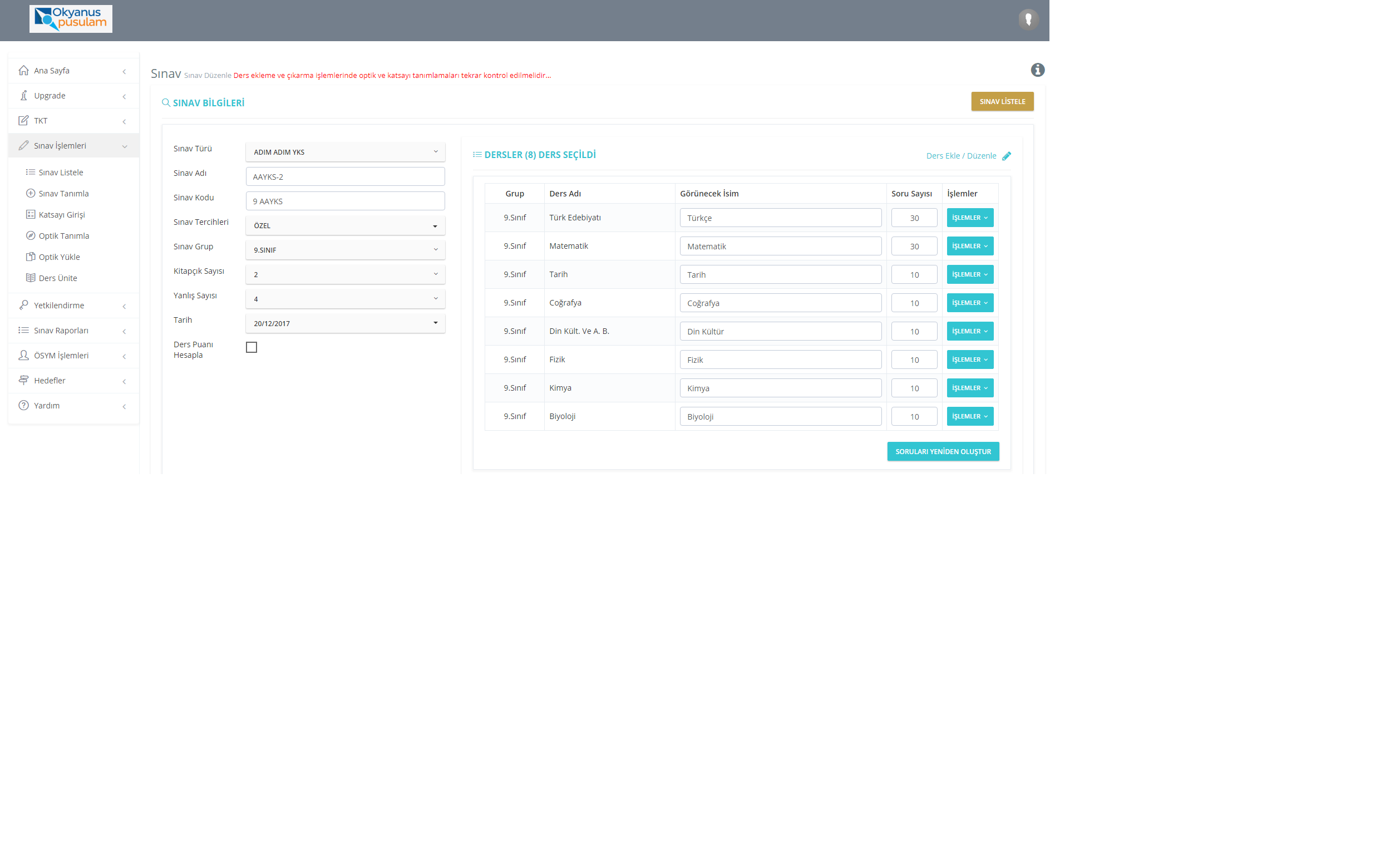Screen dimensions: 1400x847
Task: Open Sınav Tanımla menu item
Action: (63, 194)
